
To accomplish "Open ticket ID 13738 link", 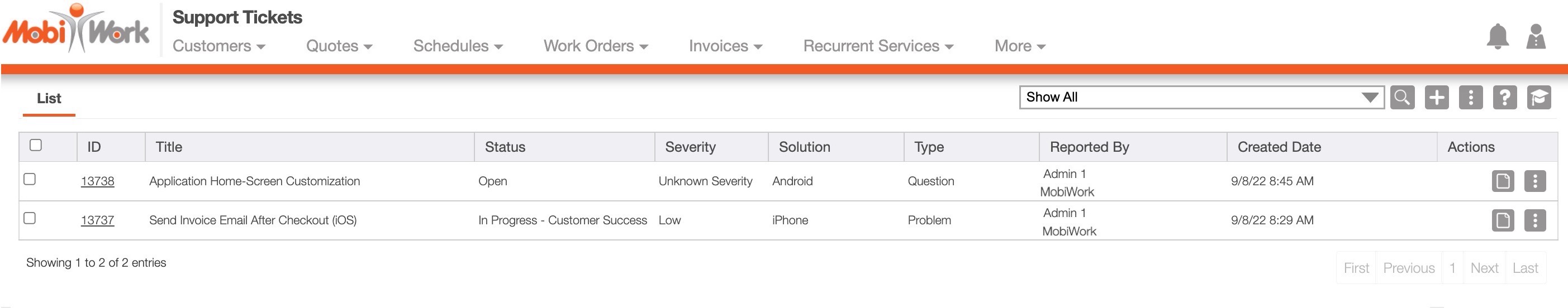I will (97, 181).
